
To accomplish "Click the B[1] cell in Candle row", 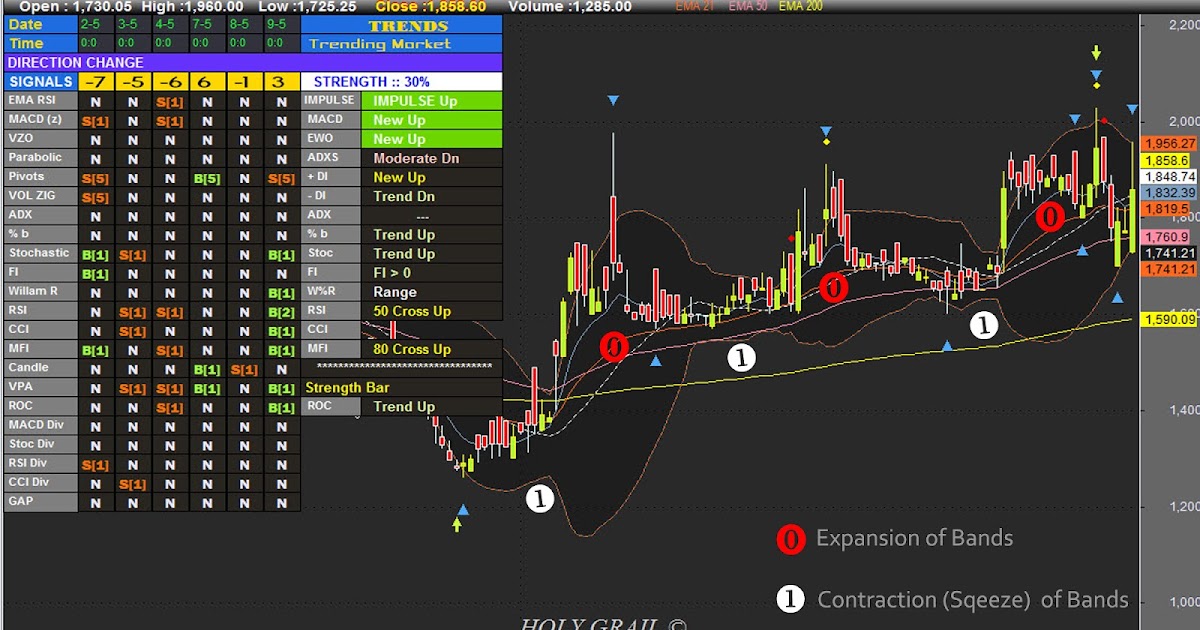I will [x=207, y=368].
